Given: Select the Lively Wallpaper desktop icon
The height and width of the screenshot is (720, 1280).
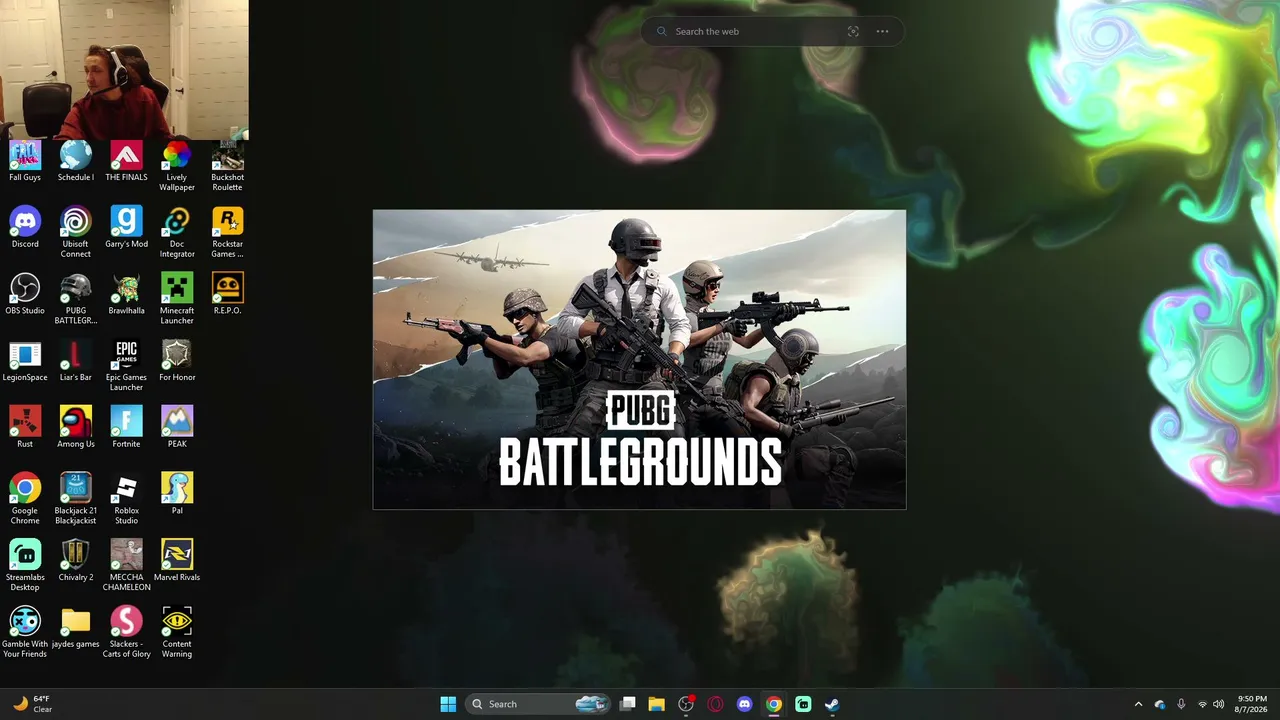Looking at the screenshot, I should pyautogui.click(x=177, y=167).
